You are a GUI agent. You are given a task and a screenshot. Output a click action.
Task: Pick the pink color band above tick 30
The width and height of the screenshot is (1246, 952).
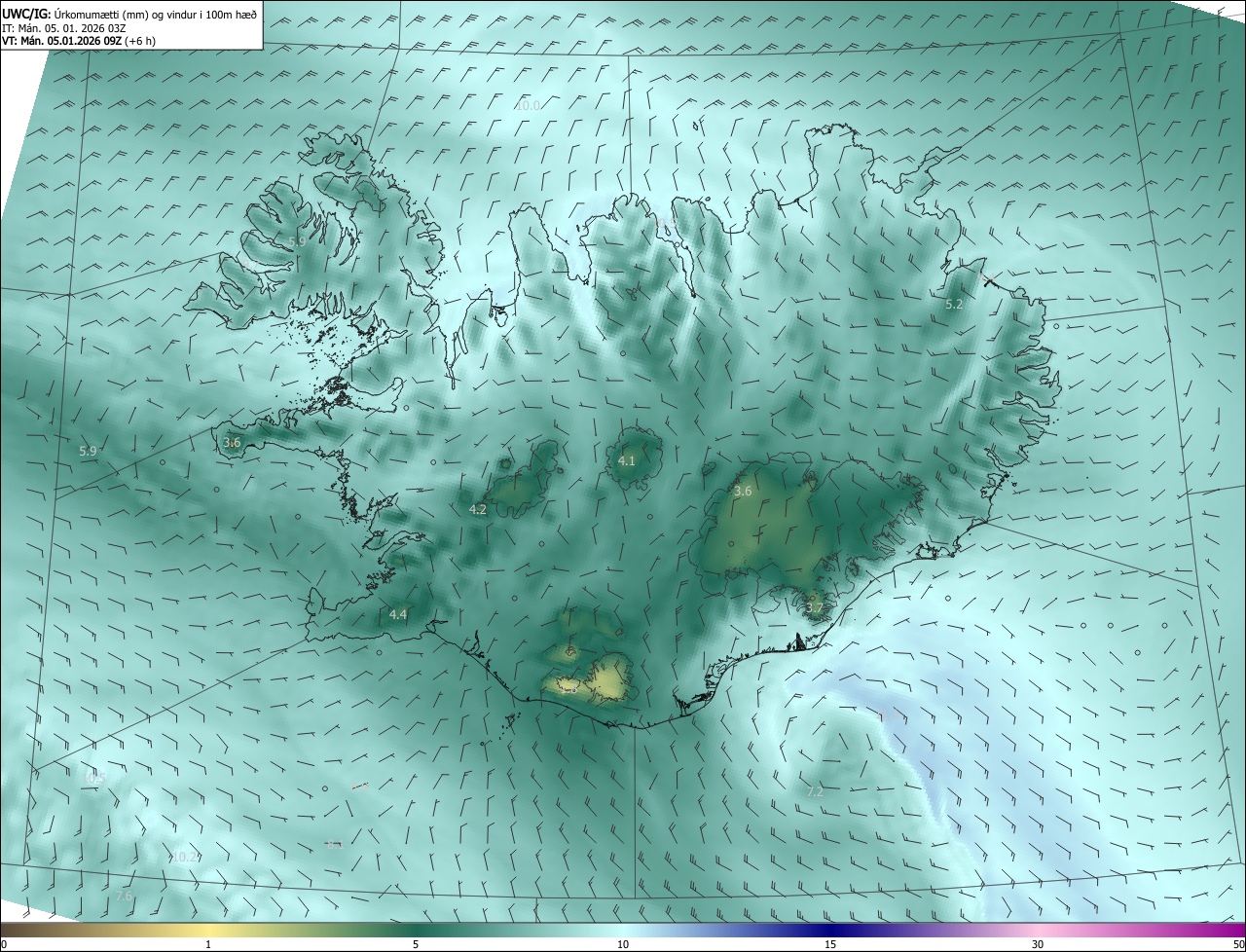pyautogui.click(x=1038, y=930)
